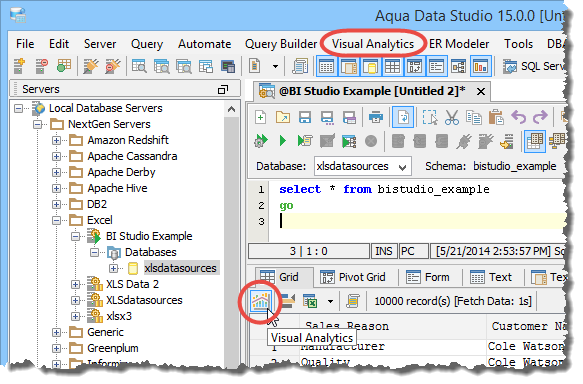Select the BI Studio Example server in tree

pyautogui.click(x=149, y=236)
